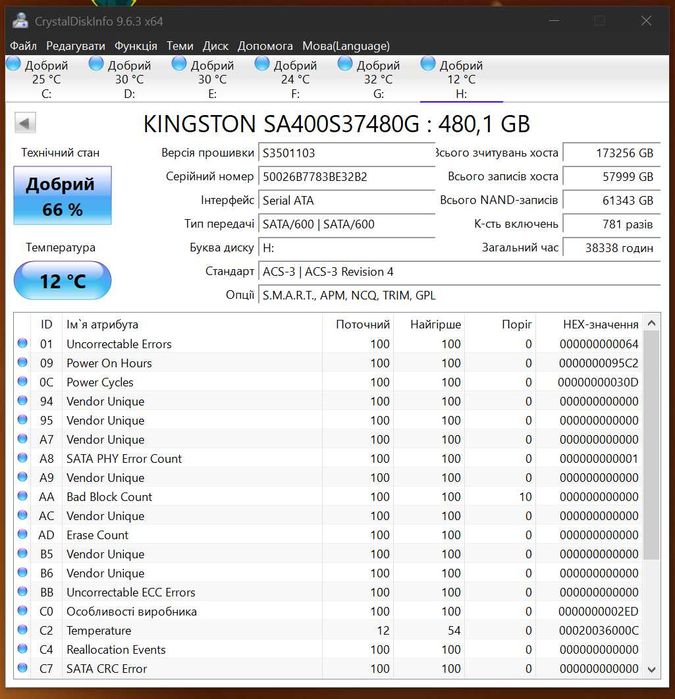Click the firmware field S3501103

coord(347,153)
